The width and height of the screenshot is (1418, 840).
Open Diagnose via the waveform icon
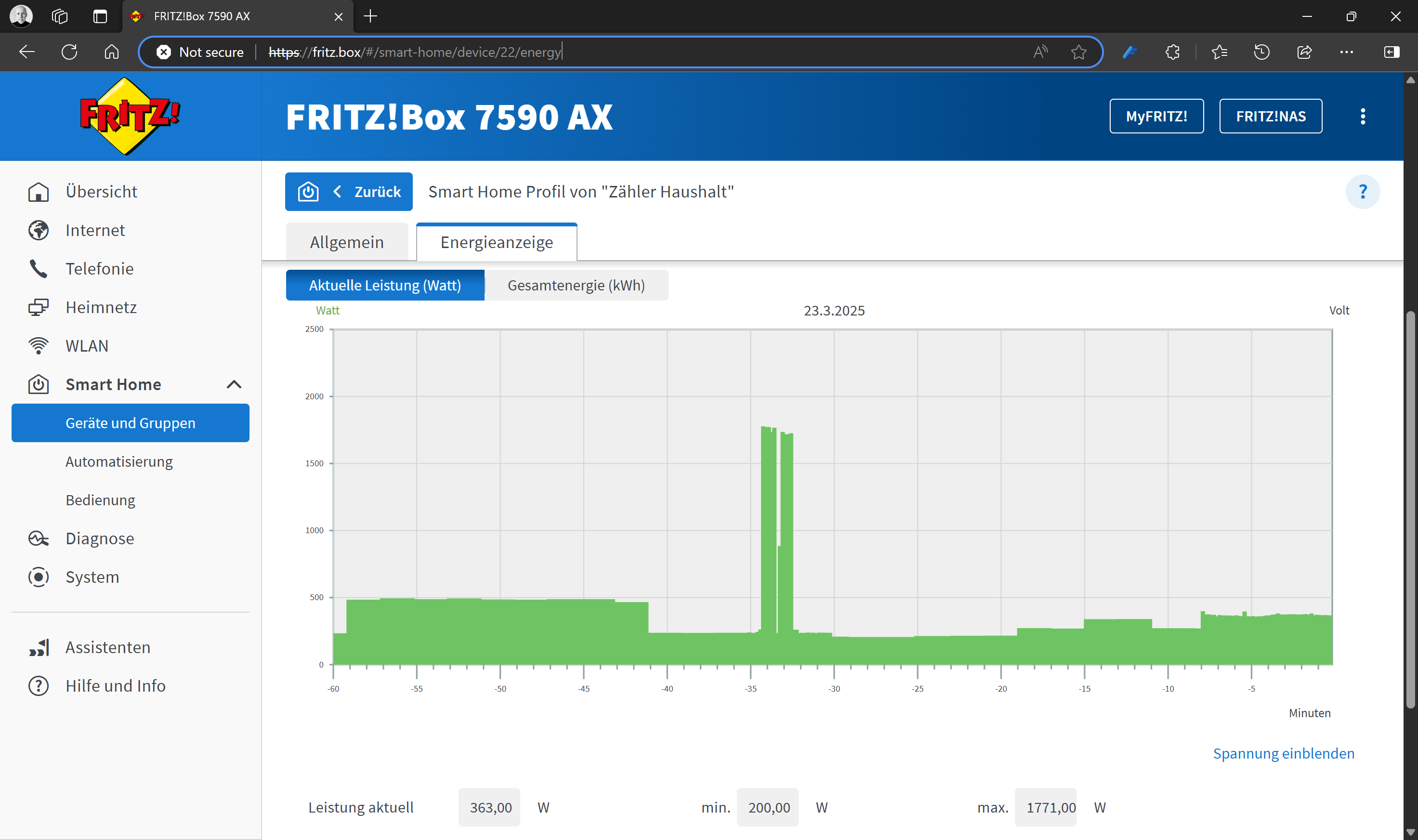click(38, 538)
